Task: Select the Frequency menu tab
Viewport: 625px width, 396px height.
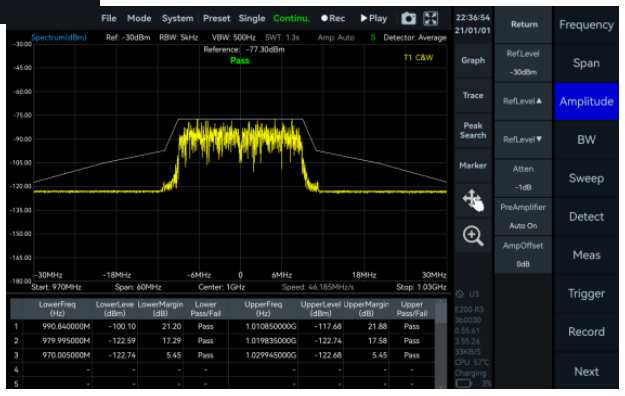Action: point(586,25)
